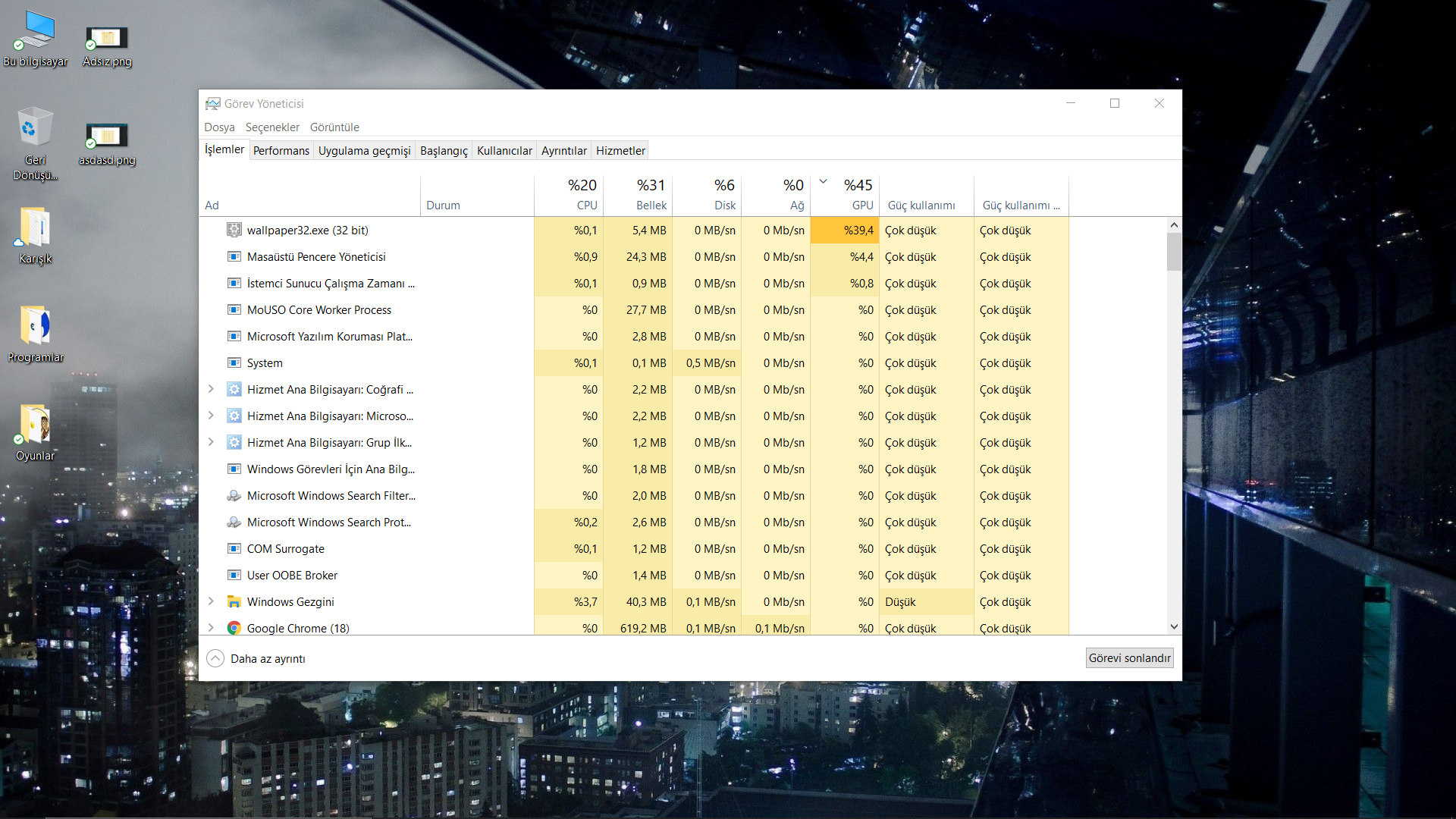Select the Oyunlar folder desktop icon
Viewport: 1456px width, 819px height.
[35, 425]
